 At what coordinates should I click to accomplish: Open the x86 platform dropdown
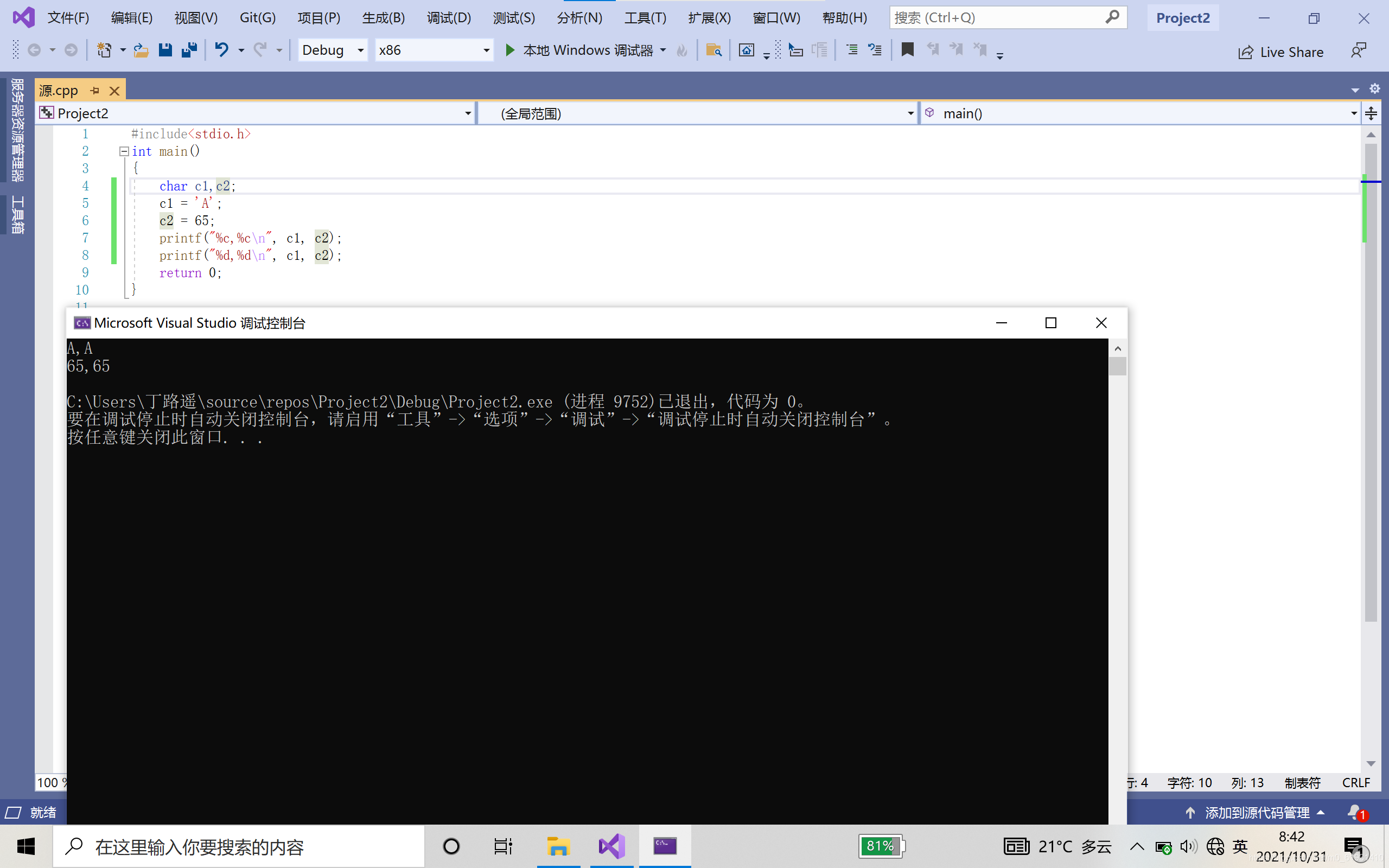[434, 50]
